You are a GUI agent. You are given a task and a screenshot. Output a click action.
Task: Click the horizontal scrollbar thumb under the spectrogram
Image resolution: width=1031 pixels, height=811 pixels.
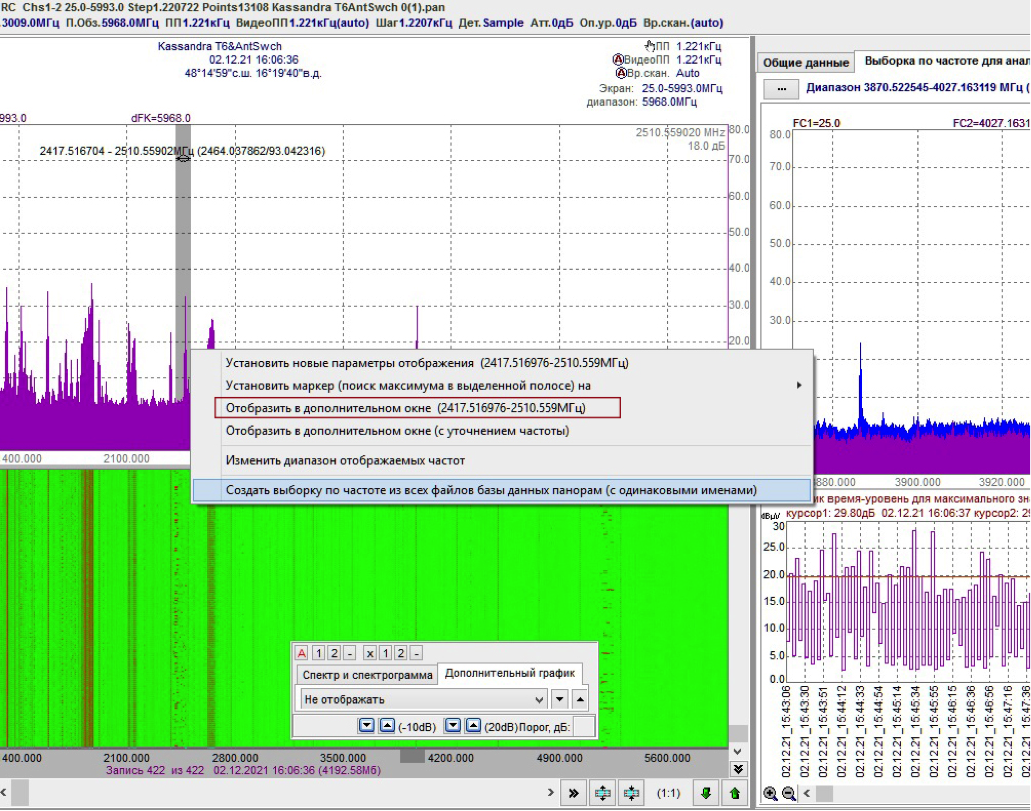(19, 793)
